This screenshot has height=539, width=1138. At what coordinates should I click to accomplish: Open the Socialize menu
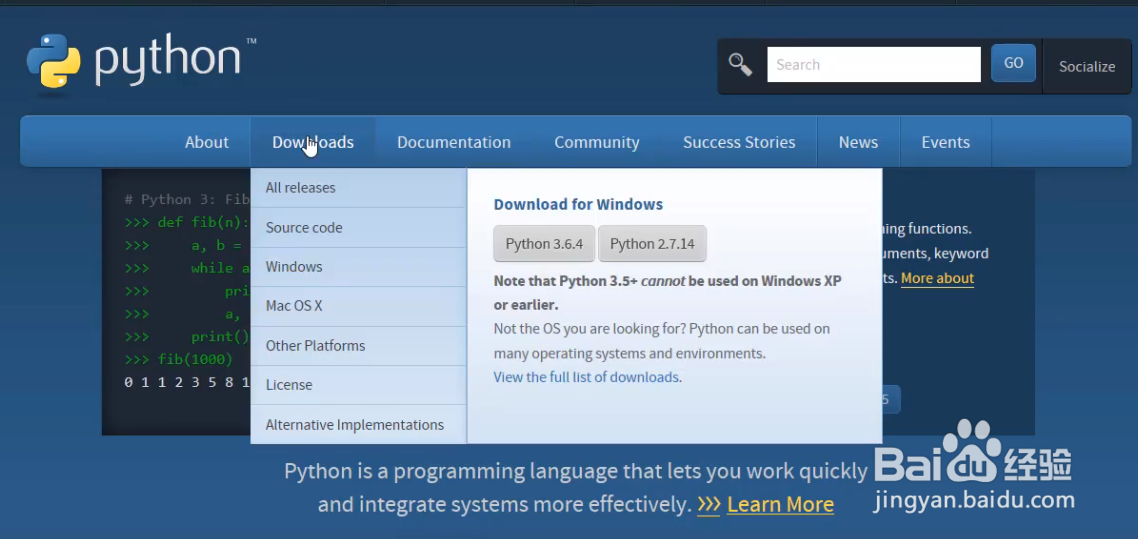coord(1086,67)
